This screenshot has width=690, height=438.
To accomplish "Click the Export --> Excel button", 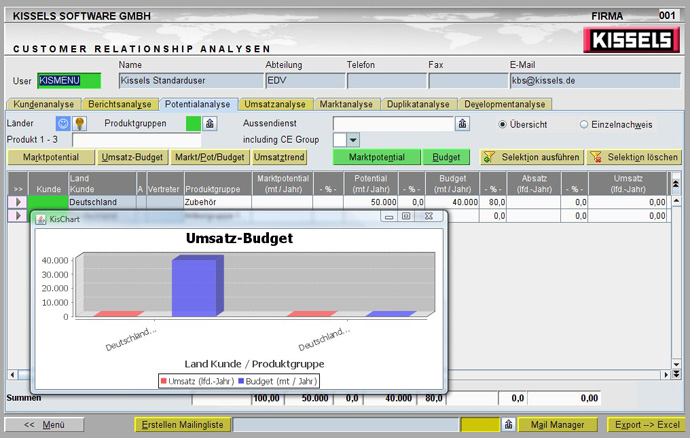I will point(647,424).
